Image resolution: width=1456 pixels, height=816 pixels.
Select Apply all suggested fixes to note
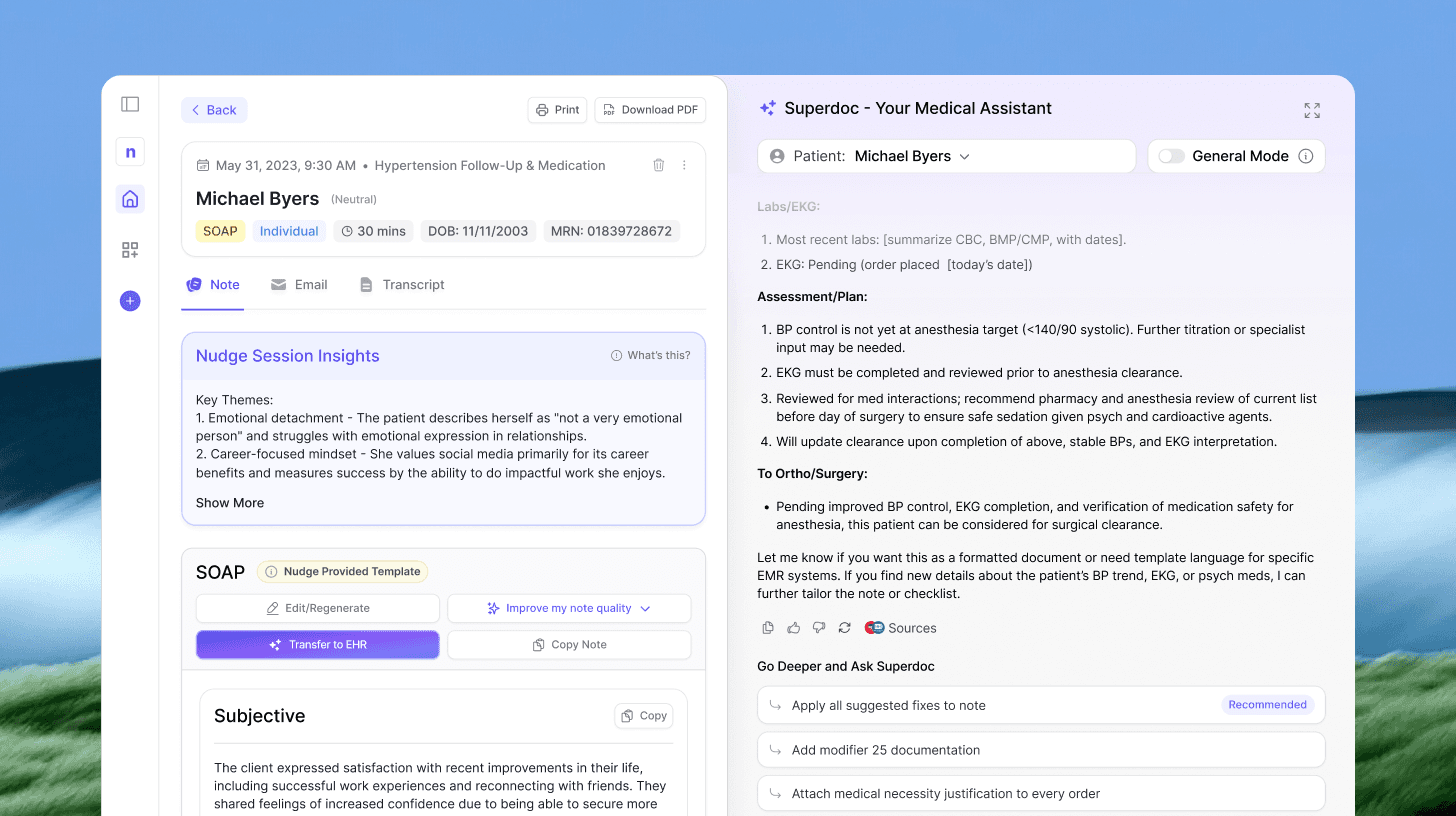tap(1041, 705)
